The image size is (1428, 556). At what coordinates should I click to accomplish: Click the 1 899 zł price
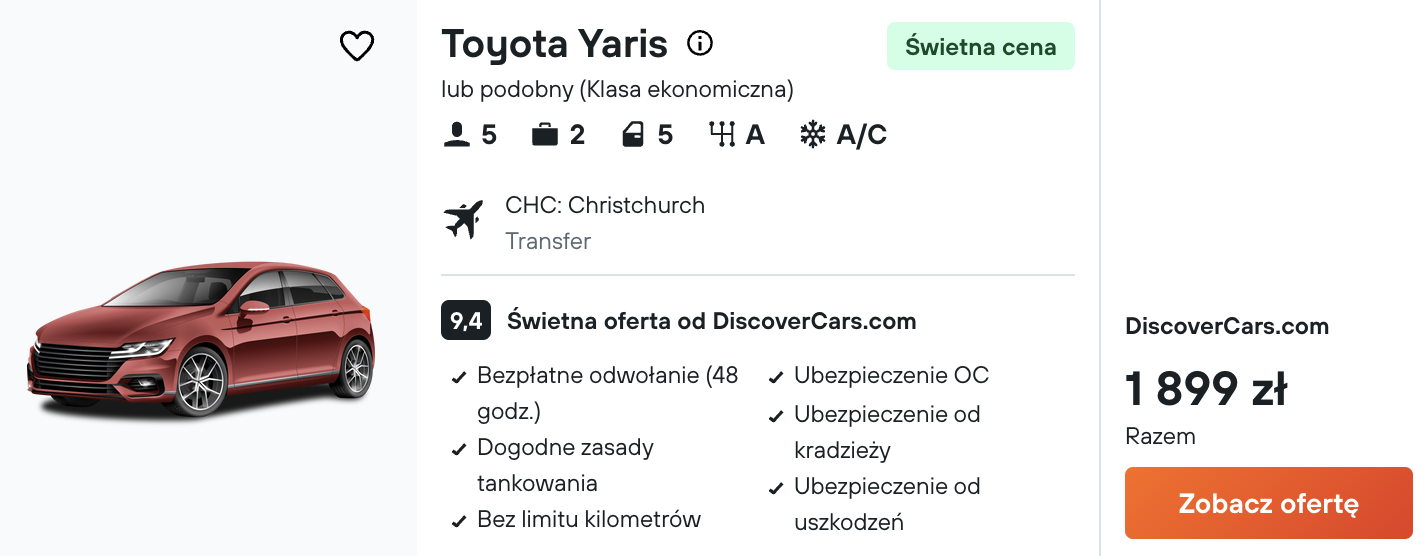point(1206,389)
